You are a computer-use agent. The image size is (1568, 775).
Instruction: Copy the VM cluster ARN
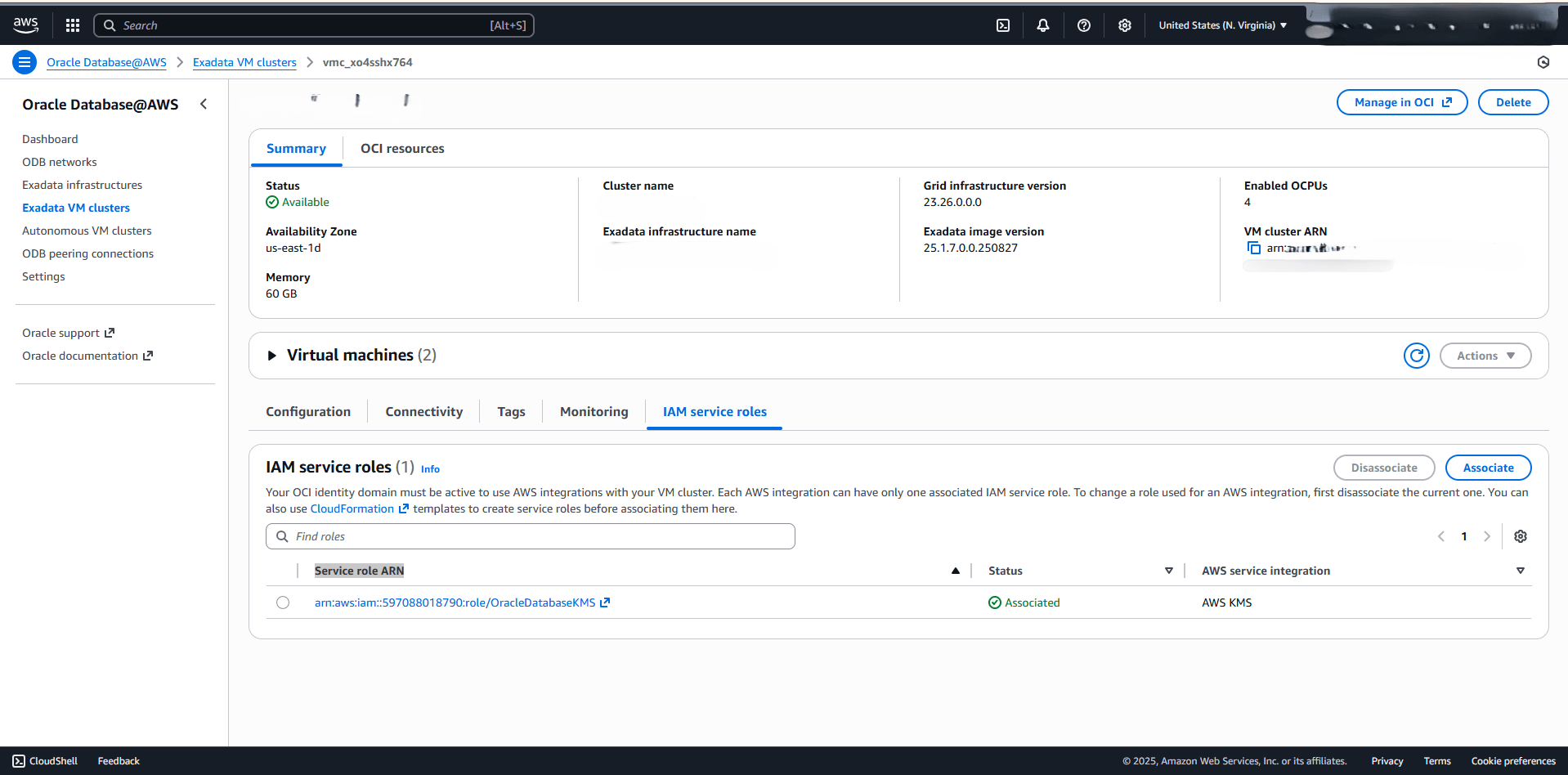tap(1254, 248)
